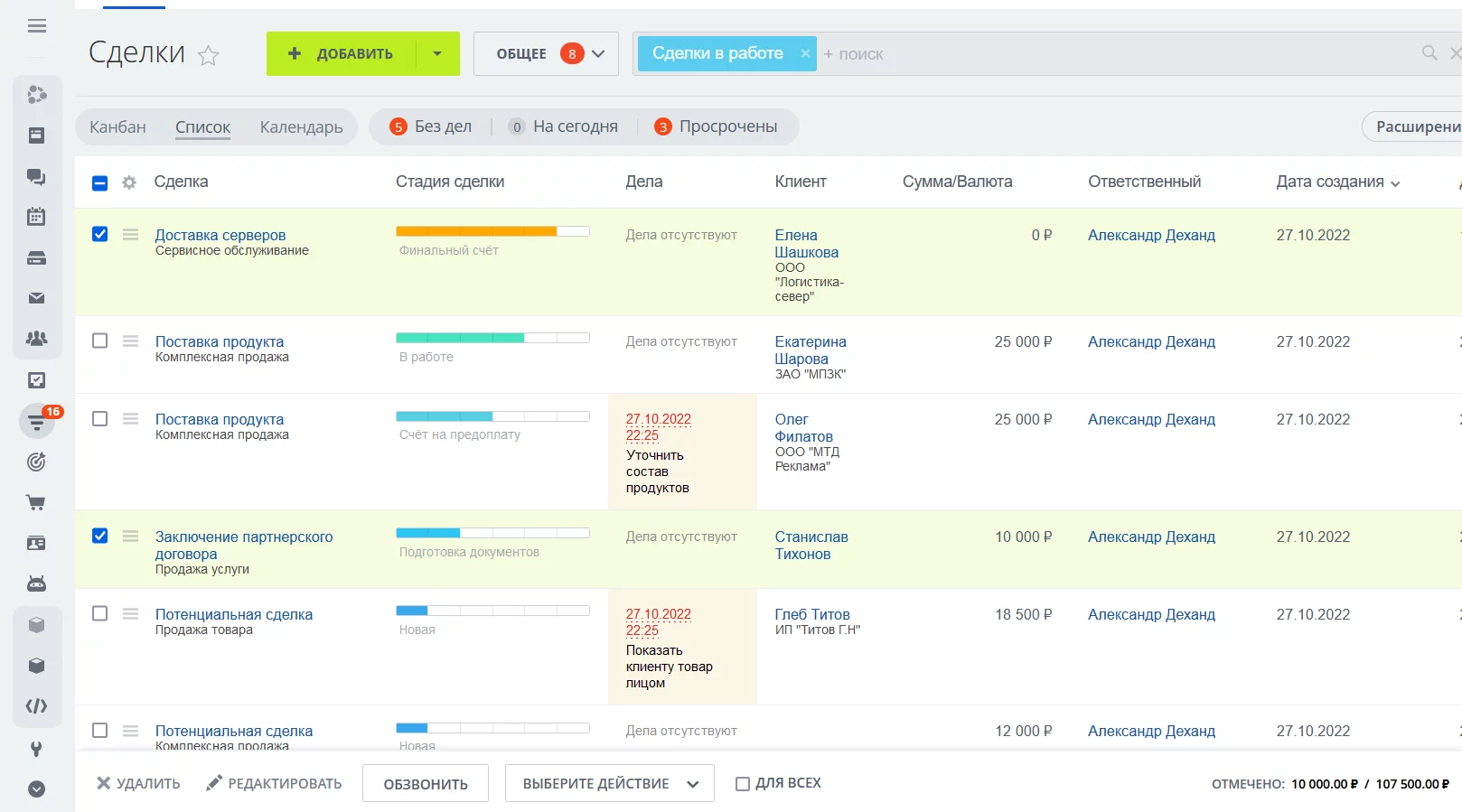Open the Выберите действие dropdown
The image size is (1462, 812).
coord(609,784)
